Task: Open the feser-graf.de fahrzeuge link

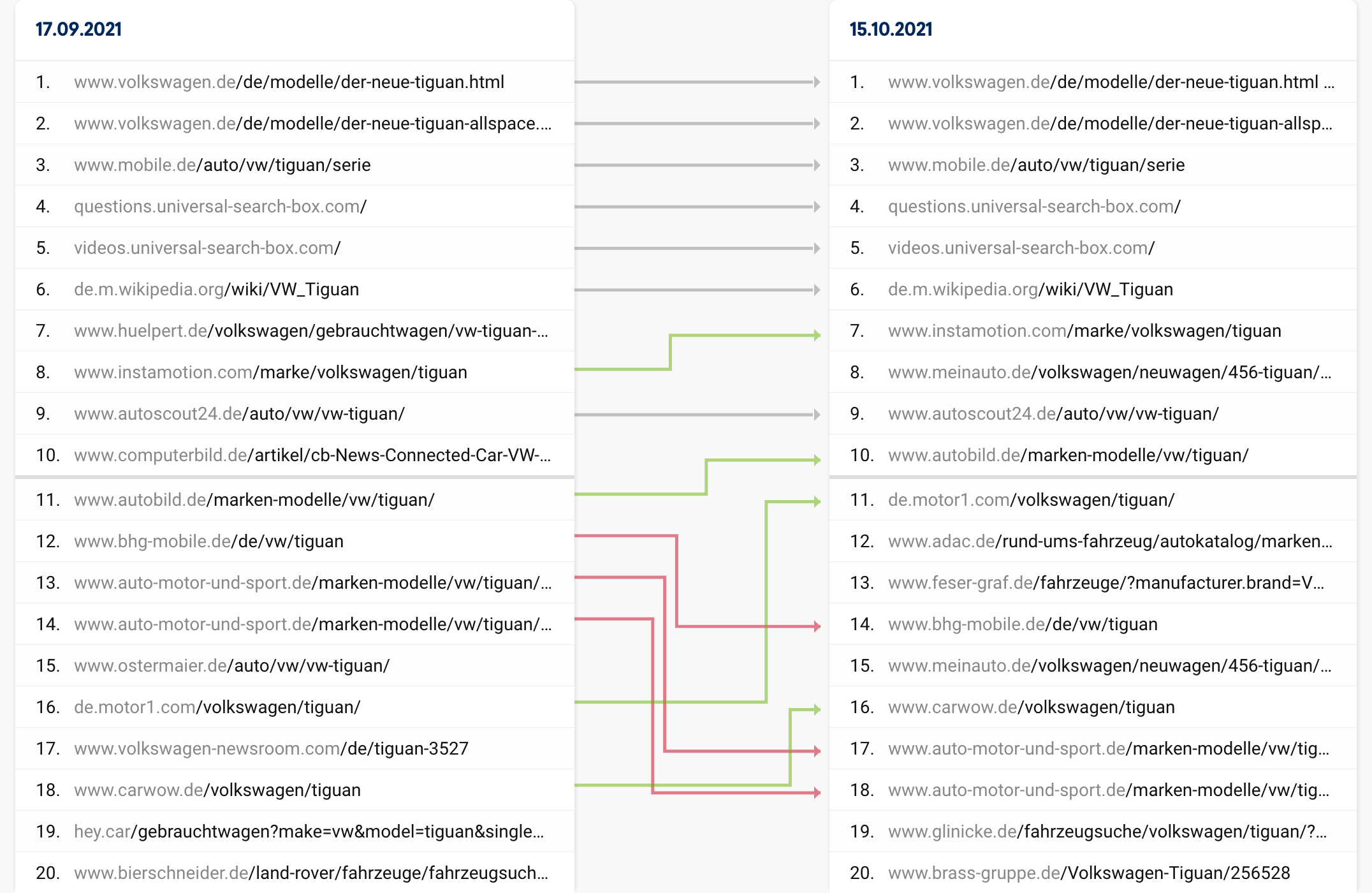Action: (x=1106, y=583)
